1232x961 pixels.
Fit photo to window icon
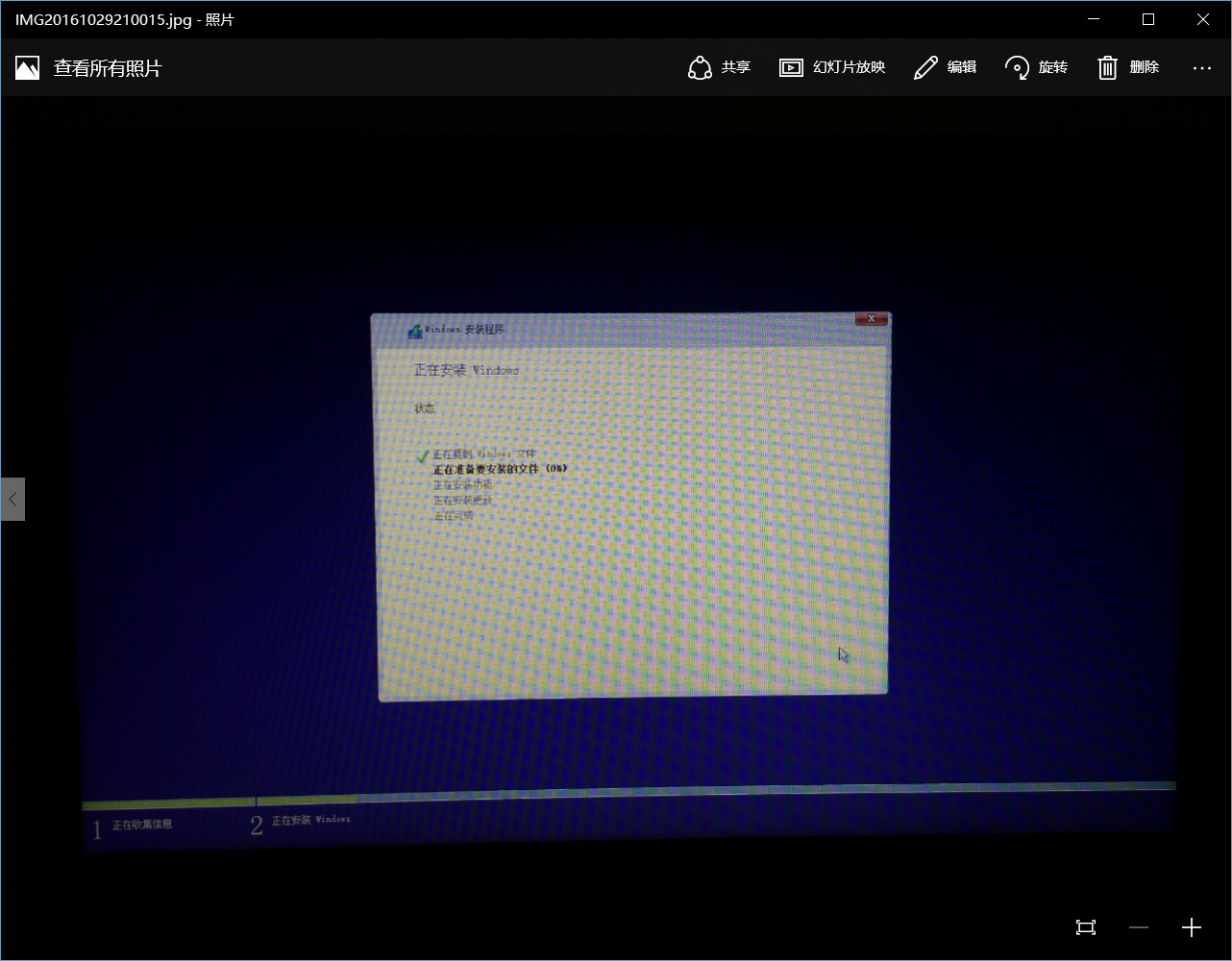(x=1086, y=927)
